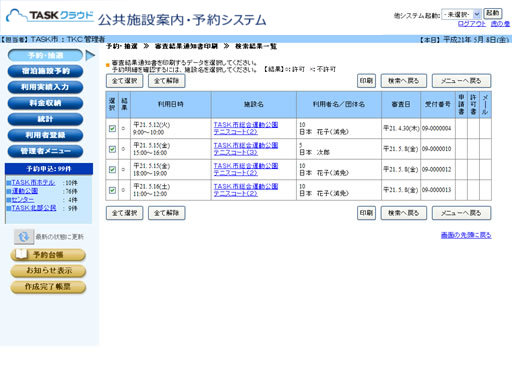
Task: Click the TASKクラウド cloud logo
Action: (x=49, y=15)
